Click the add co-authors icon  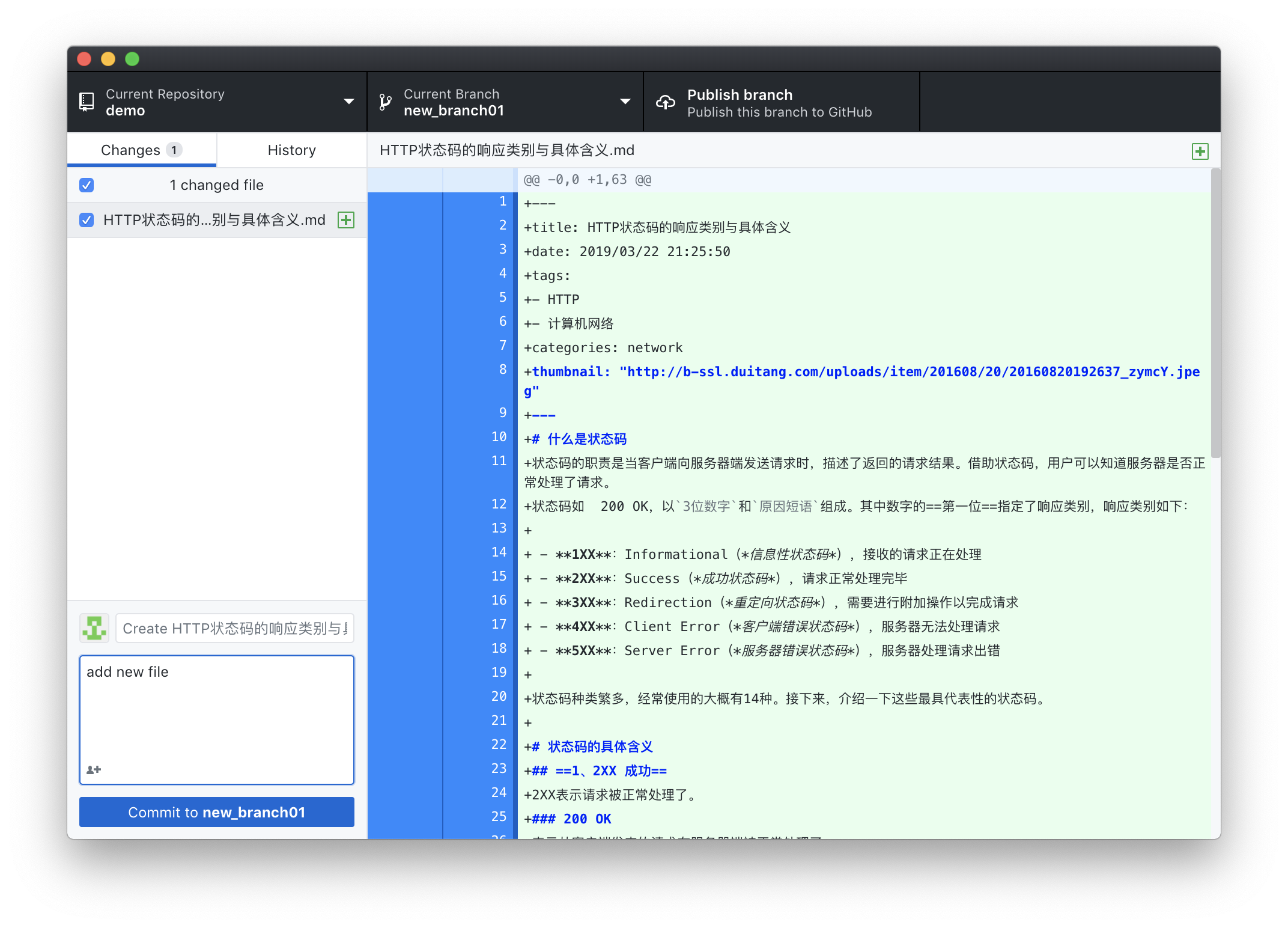pos(94,769)
